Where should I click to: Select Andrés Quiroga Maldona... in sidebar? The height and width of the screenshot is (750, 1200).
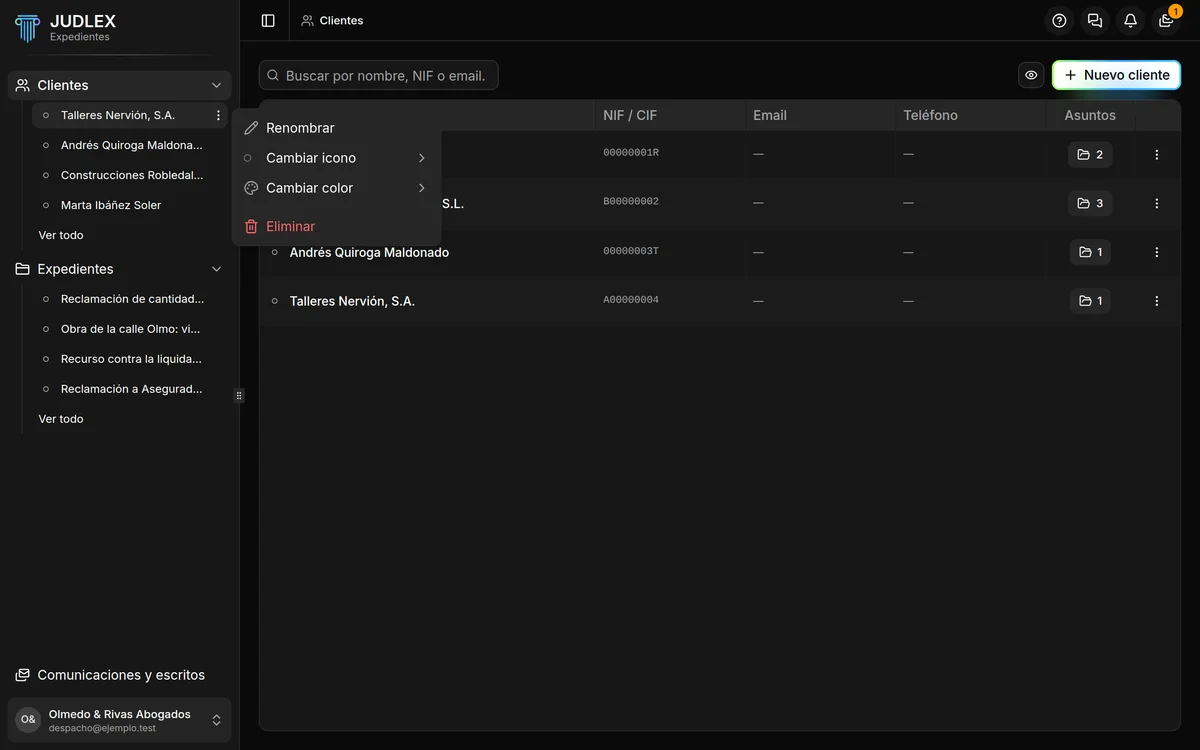click(x=131, y=145)
